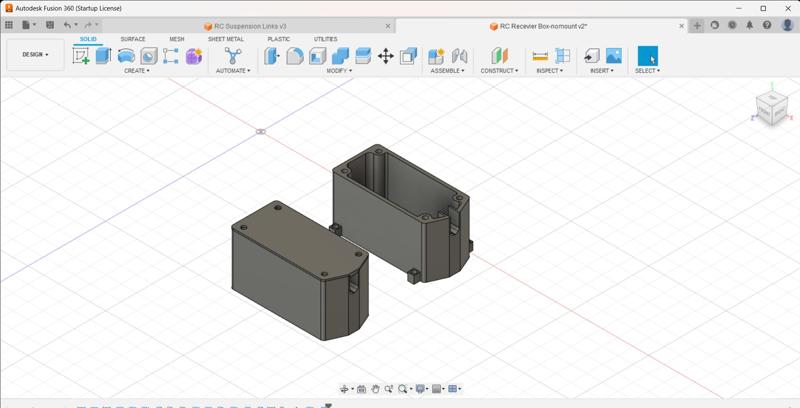Open the CONSTRUCT dropdown menu
The width and height of the screenshot is (800, 408).
point(497,71)
